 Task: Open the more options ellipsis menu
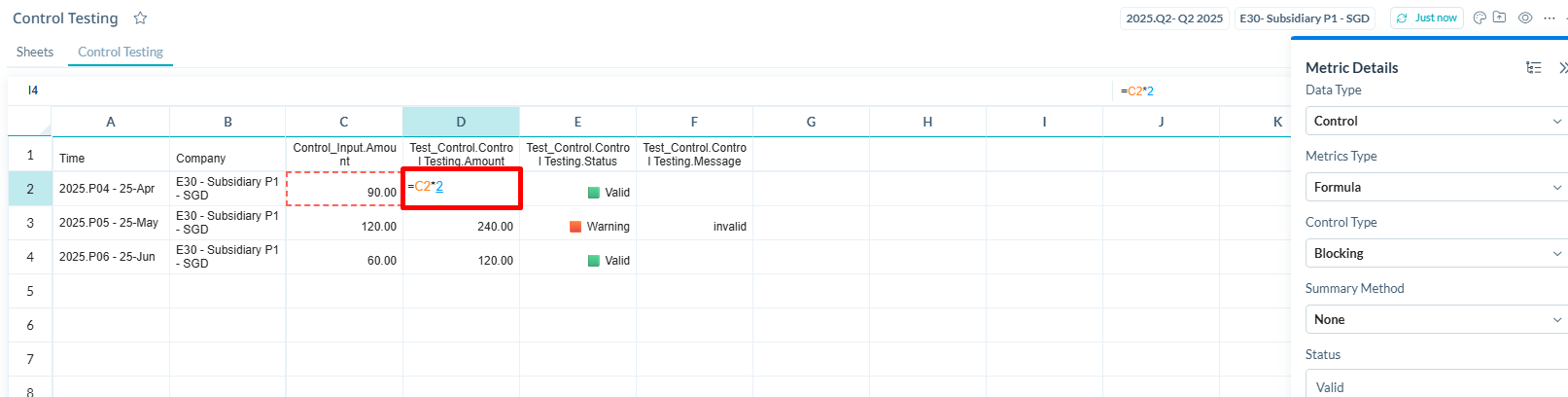[x=1550, y=18]
